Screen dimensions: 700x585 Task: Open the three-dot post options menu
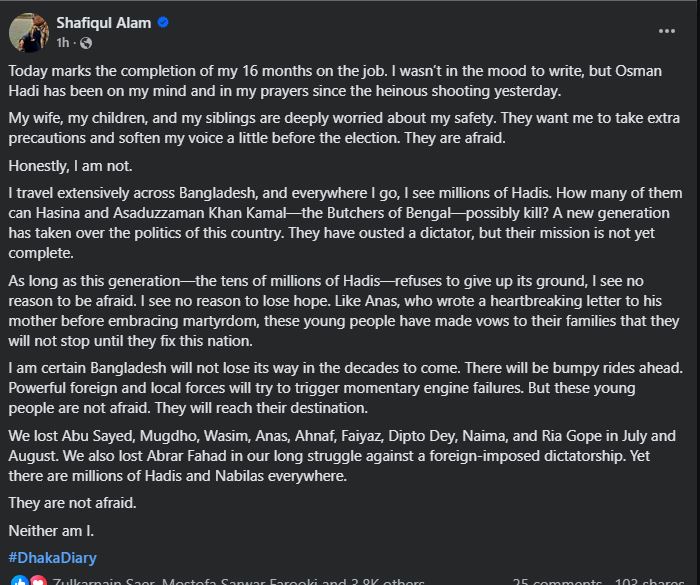(666, 31)
